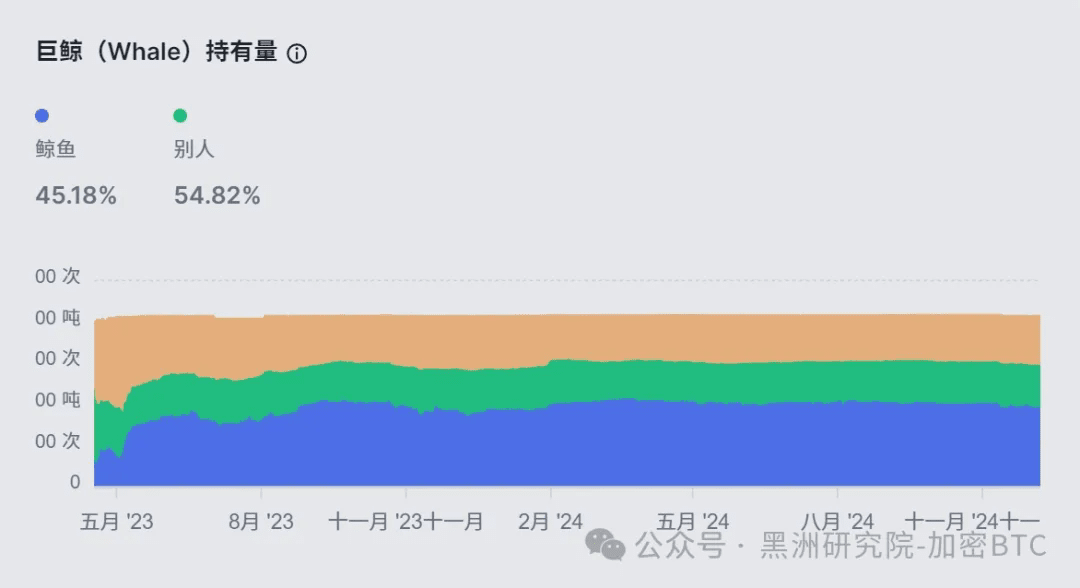
Task: Select the 五月 '24 axis label
Action: click(x=692, y=522)
